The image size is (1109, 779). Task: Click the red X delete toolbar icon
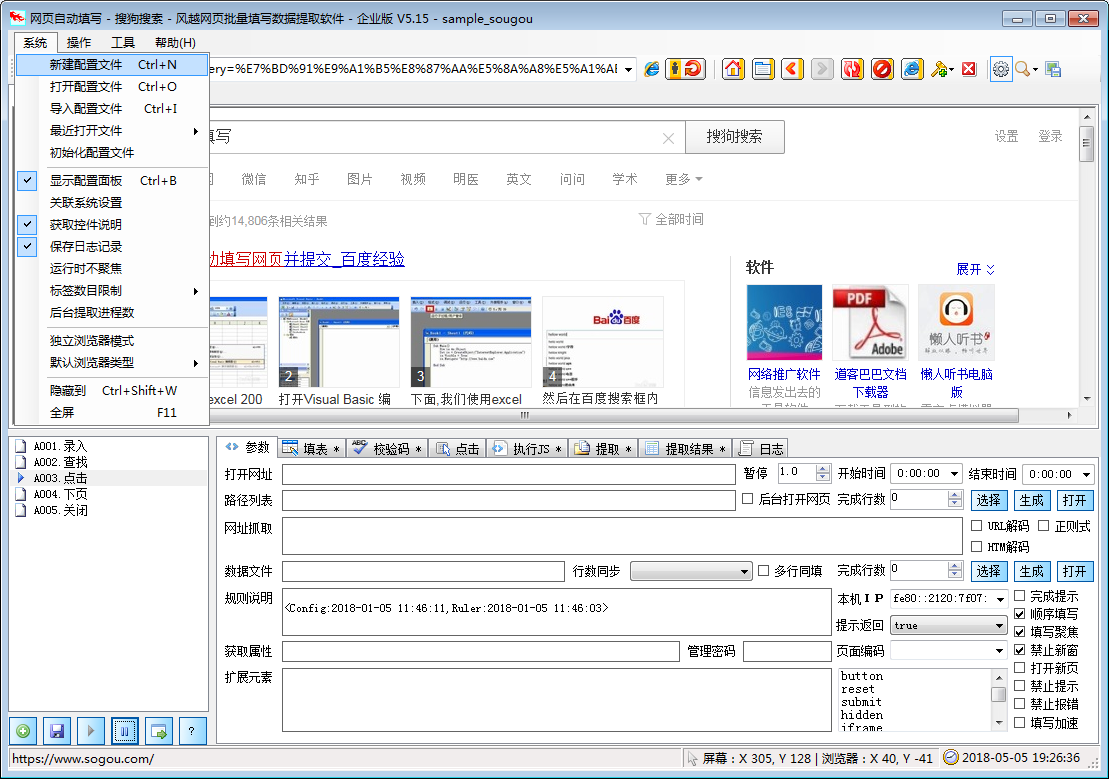pyautogui.click(x=969, y=69)
